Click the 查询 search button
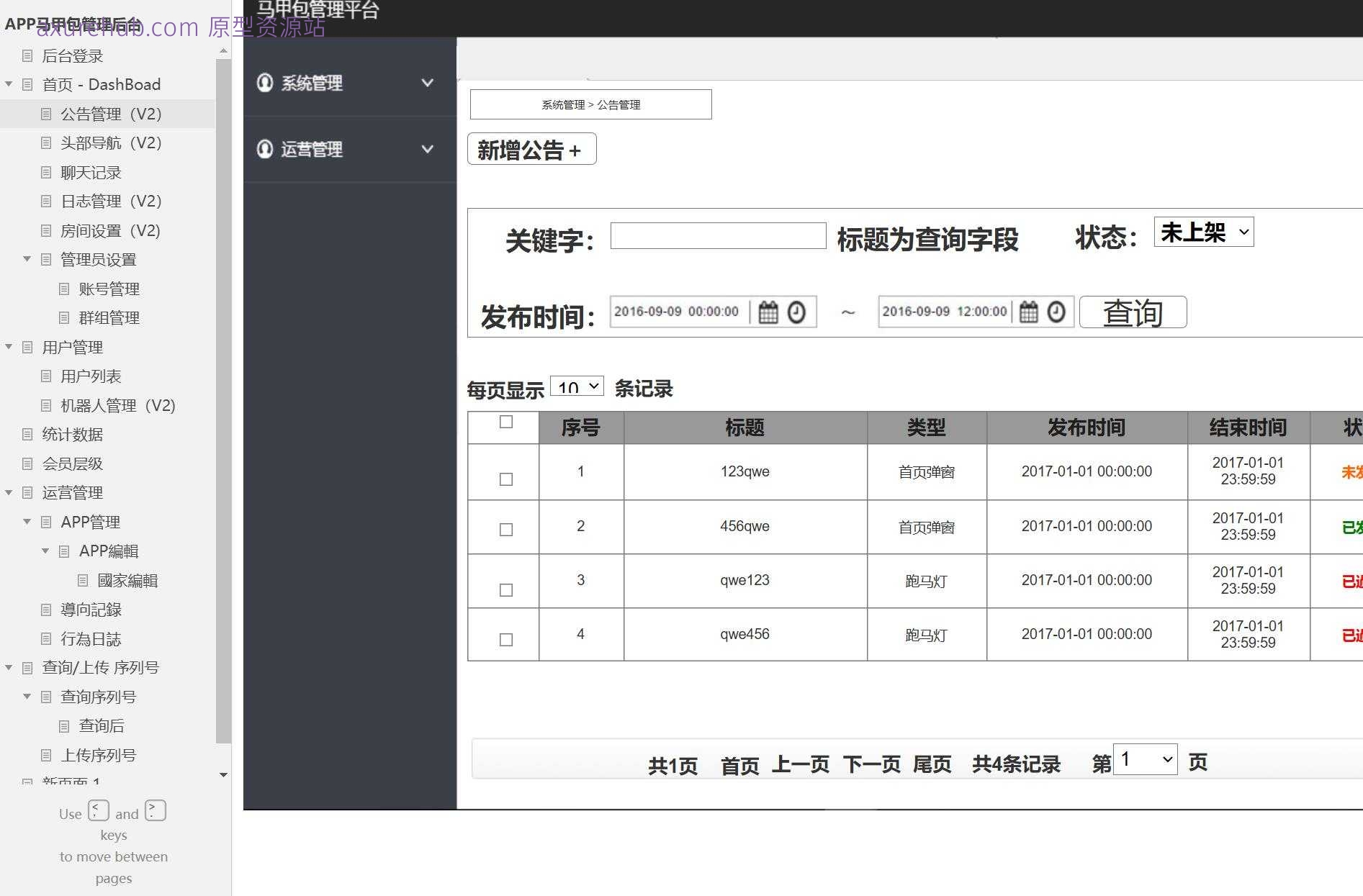Screen dimensions: 1363x896 pyautogui.click(x=1132, y=312)
